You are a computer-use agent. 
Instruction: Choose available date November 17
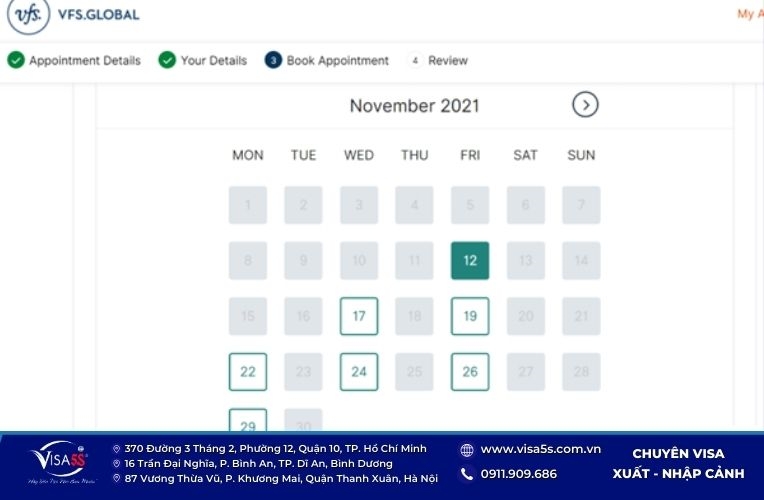(359, 316)
